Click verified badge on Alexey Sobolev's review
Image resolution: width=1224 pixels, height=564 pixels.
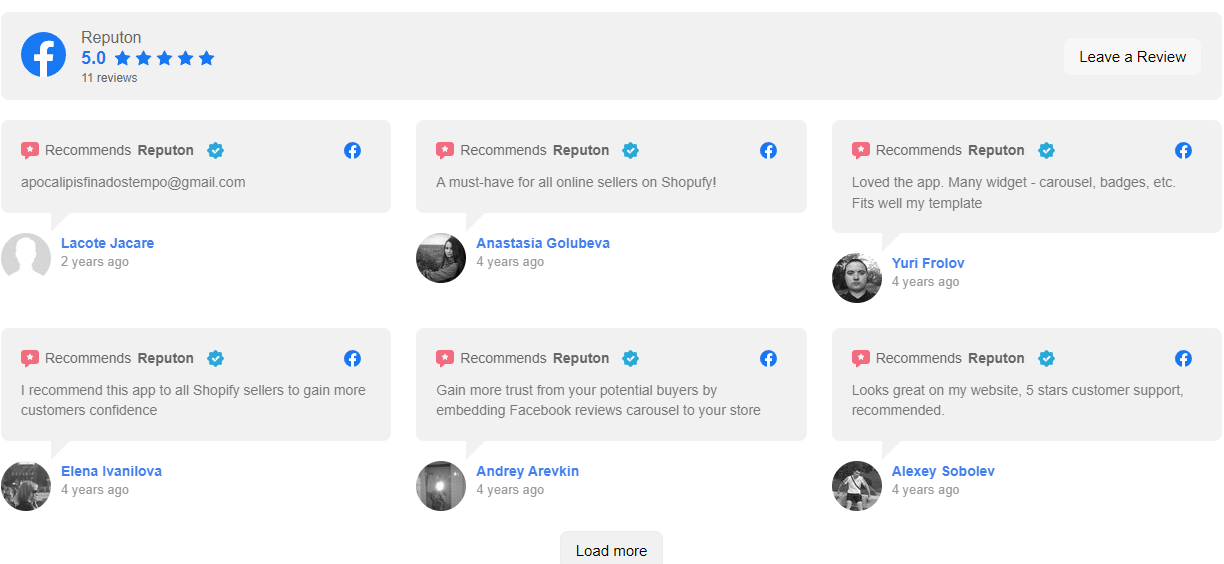(1046, 358)
